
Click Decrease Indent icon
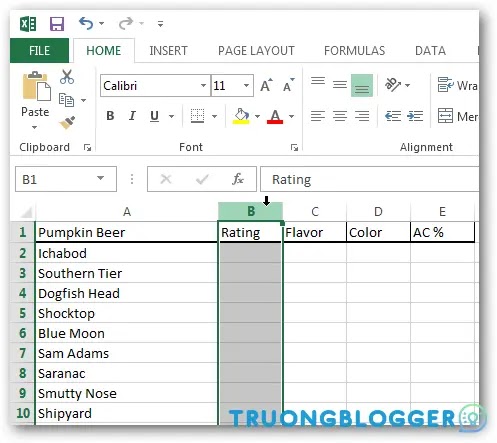click(393, 116)
